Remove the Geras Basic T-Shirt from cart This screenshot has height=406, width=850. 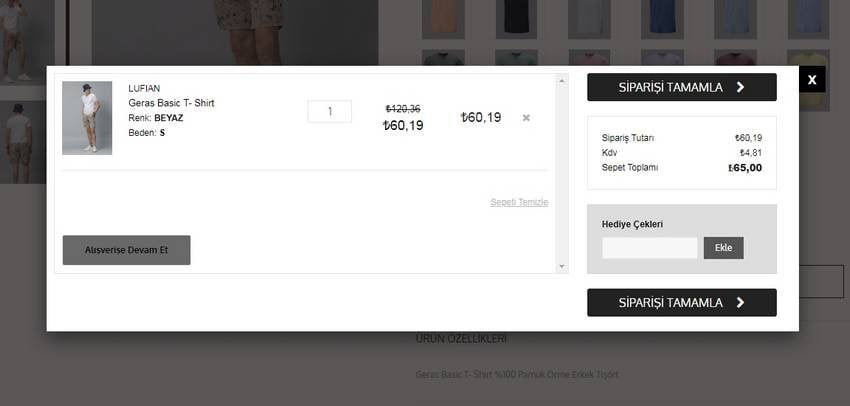526,118
